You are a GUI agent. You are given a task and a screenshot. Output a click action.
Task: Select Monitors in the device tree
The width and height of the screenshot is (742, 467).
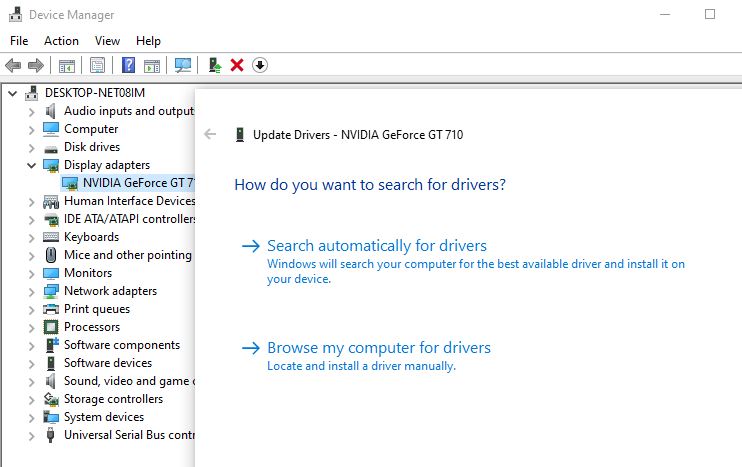[88, 273]
